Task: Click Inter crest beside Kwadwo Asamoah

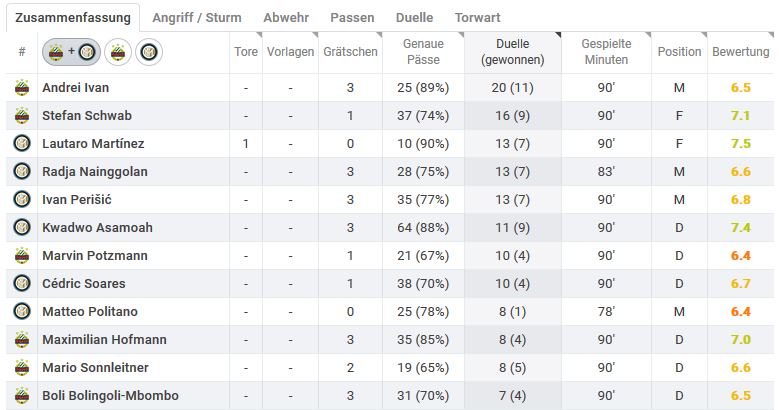Action: [22, 228]
